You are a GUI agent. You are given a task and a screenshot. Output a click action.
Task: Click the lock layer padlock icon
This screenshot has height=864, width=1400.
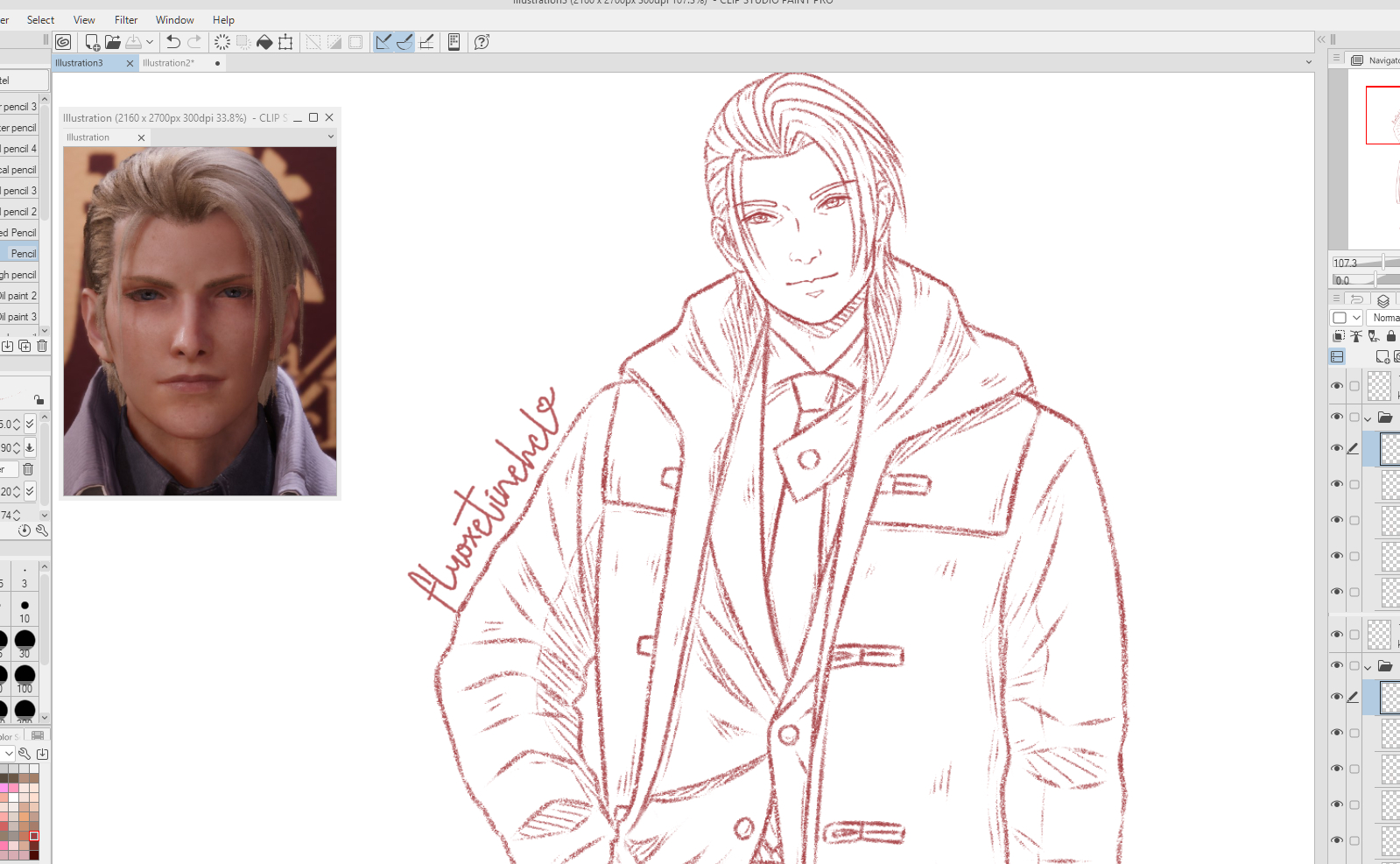click(1391, 336)
